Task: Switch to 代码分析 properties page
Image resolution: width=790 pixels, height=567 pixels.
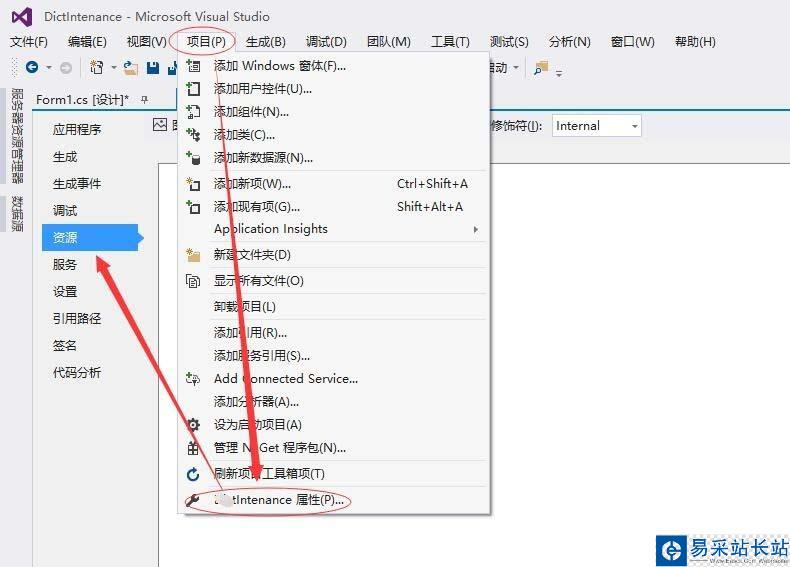Action: pyautogui.click(x=77, y=372)
